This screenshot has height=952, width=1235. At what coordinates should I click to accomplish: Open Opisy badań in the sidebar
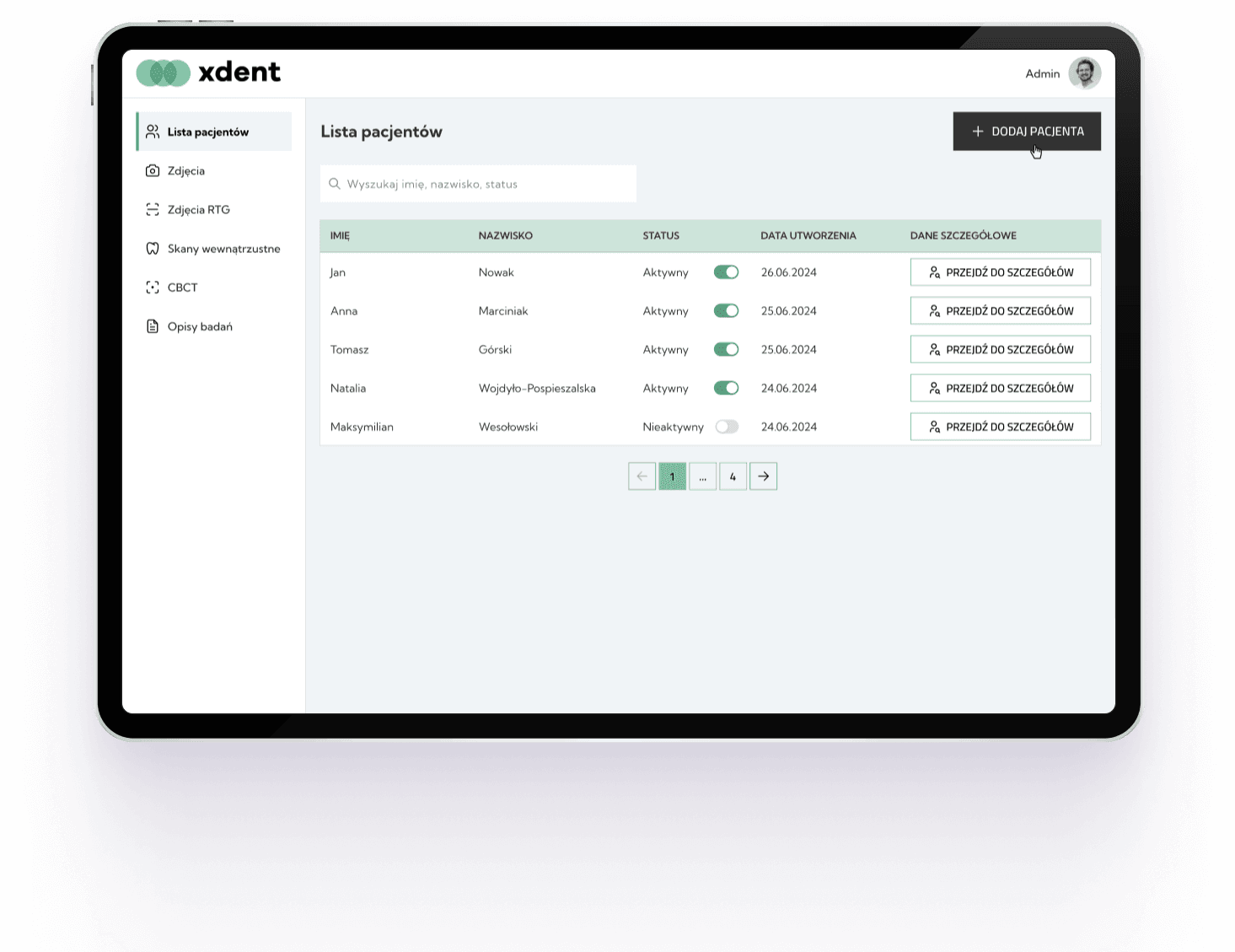pos(214,326)
